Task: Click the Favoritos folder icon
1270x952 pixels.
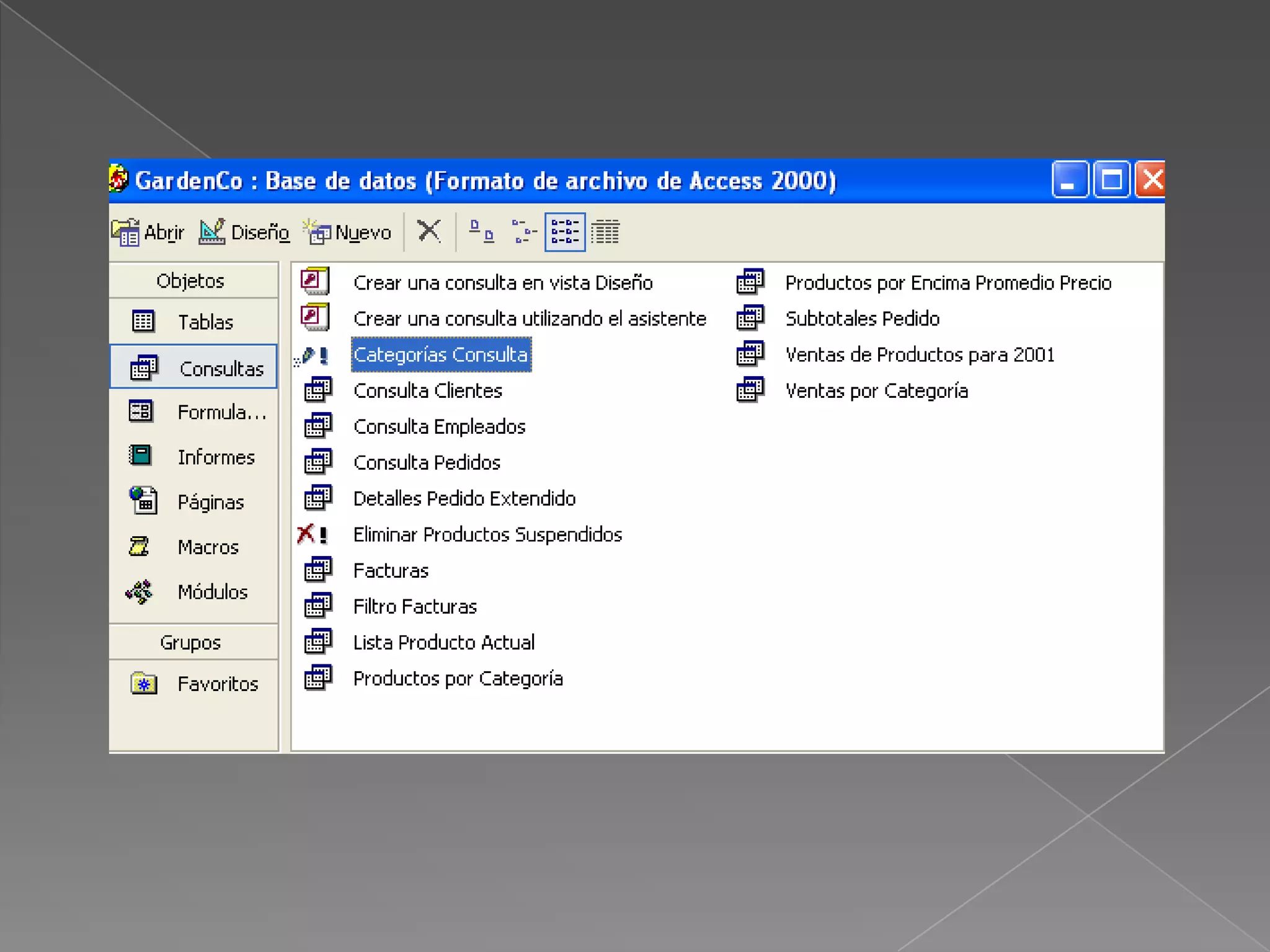Action: pyautogui.click(x=144, y=683)
